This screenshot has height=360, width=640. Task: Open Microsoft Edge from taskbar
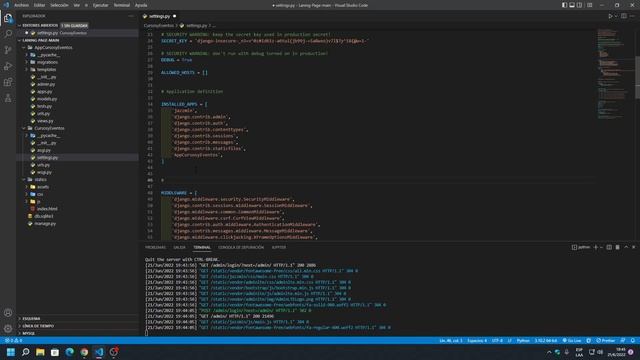pyautogui.click(x=69, y=352)
